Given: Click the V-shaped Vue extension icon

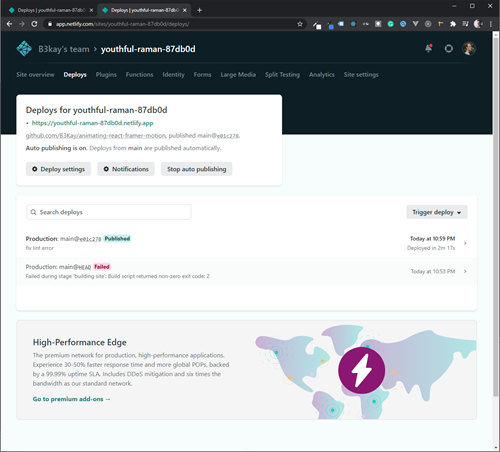Looking at the screenshot, I should [415, 24].
